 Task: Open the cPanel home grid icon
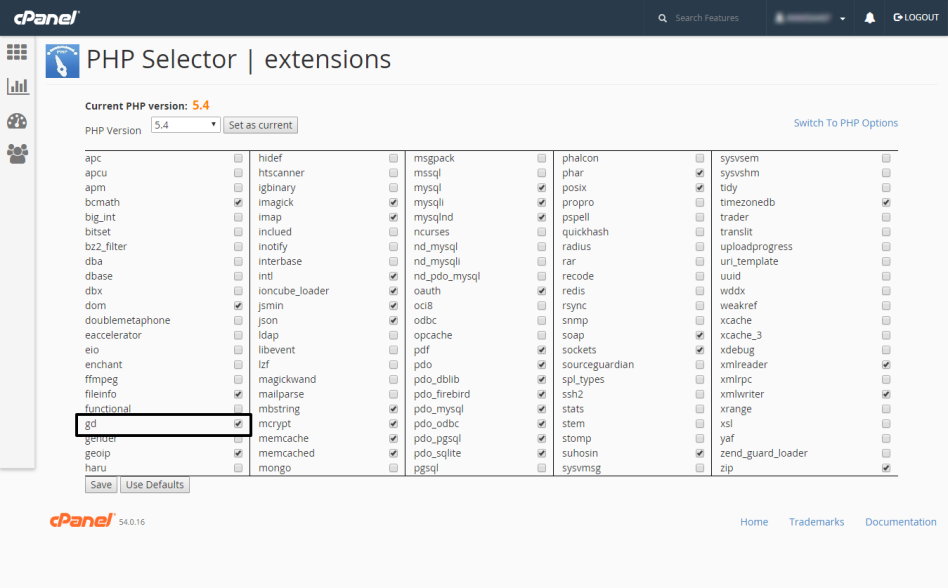click(17, 52)
